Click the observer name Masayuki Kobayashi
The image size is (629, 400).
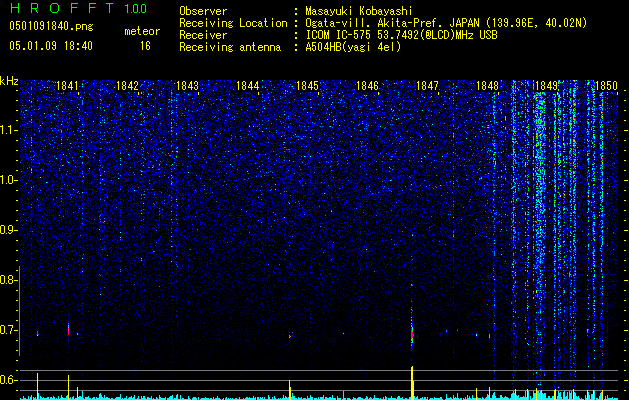click(x=359, y=11)
